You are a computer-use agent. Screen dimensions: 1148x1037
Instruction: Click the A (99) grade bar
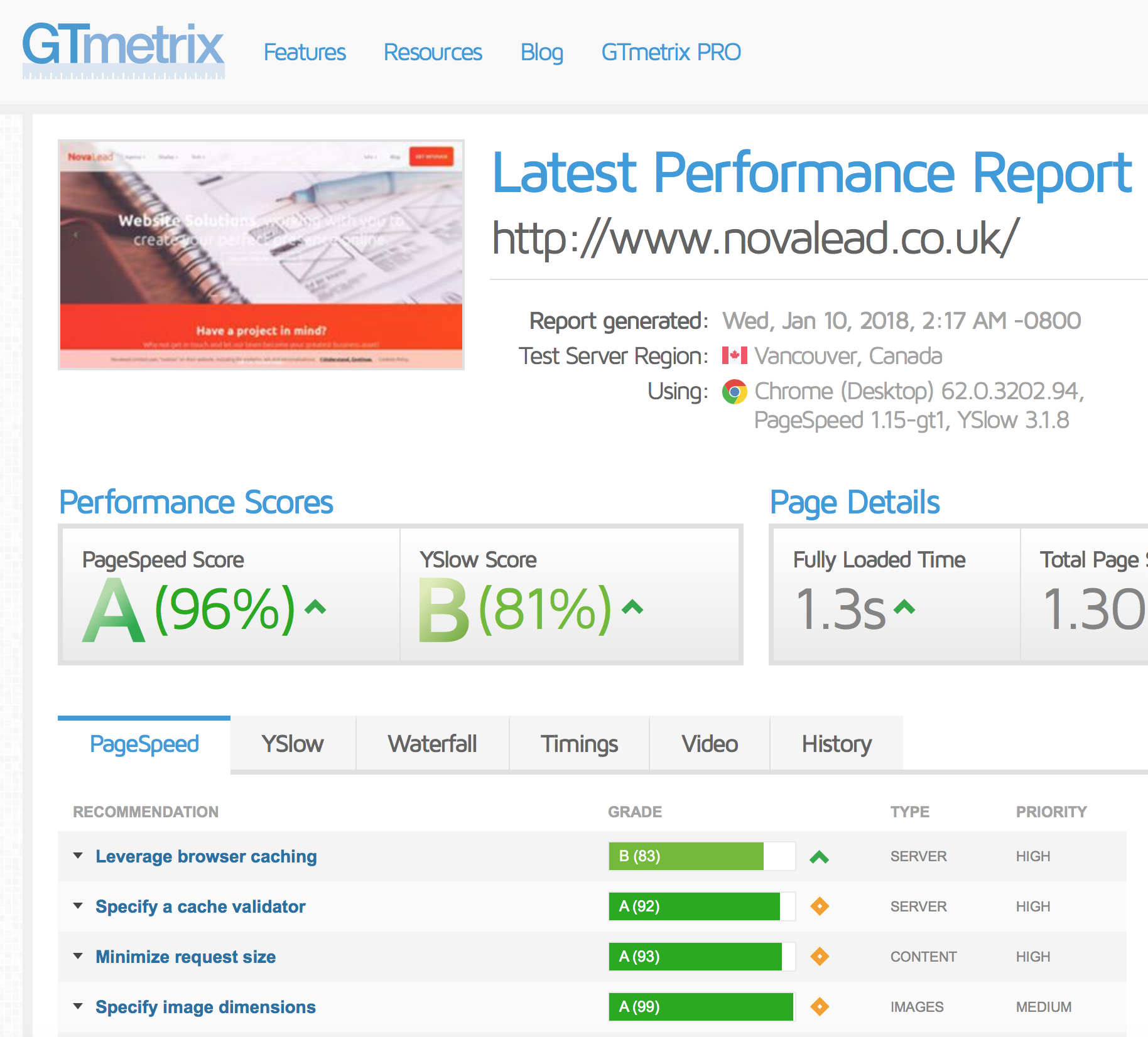[x=702, y=1007]
